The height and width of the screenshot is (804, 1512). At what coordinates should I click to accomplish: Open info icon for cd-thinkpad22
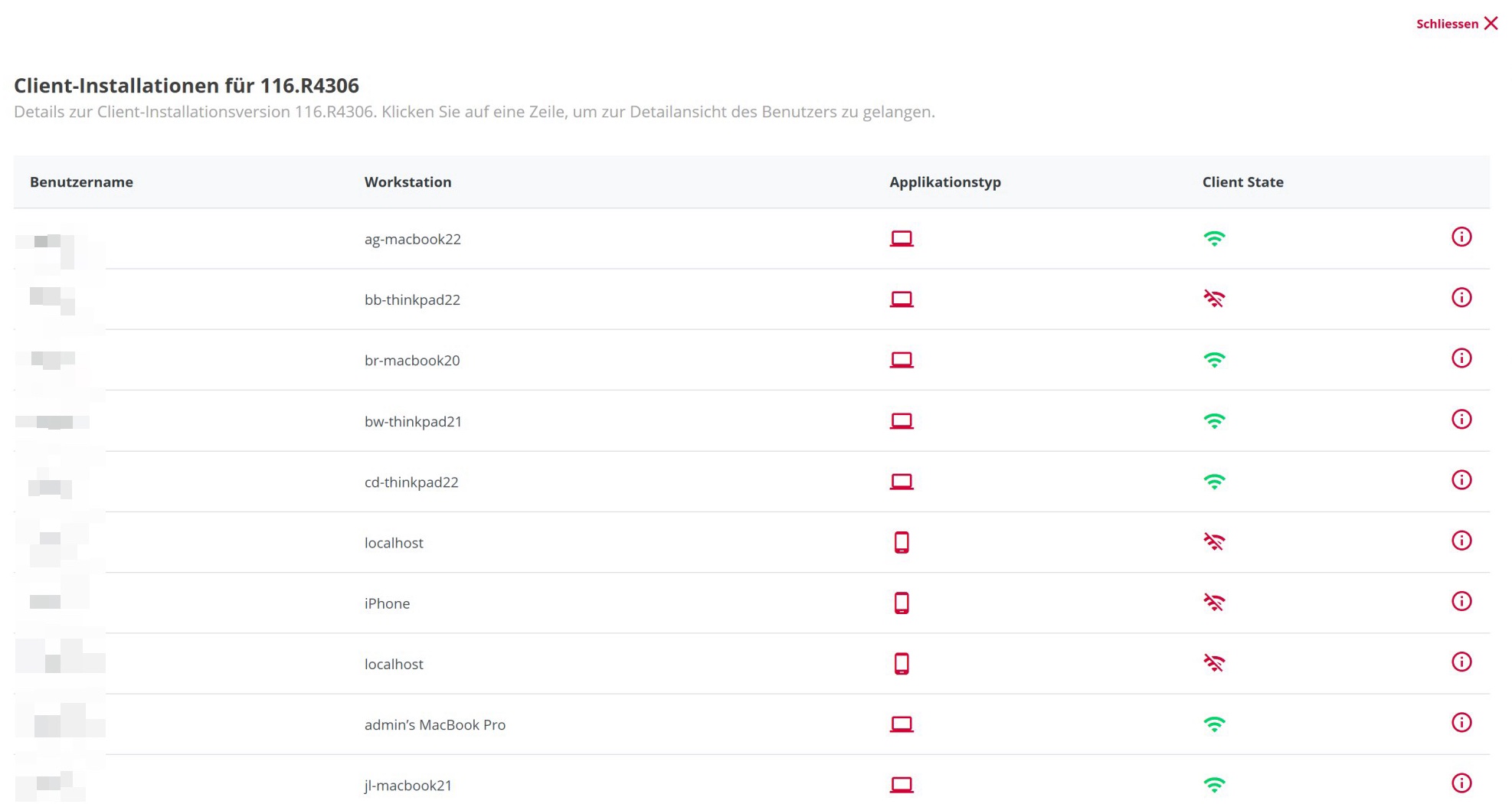(1461, 480)
